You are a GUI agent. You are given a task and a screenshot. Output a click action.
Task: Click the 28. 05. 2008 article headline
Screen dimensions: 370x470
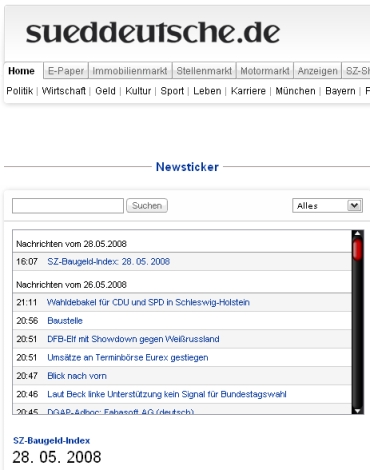pyautogui.click(x=57, y=457)
